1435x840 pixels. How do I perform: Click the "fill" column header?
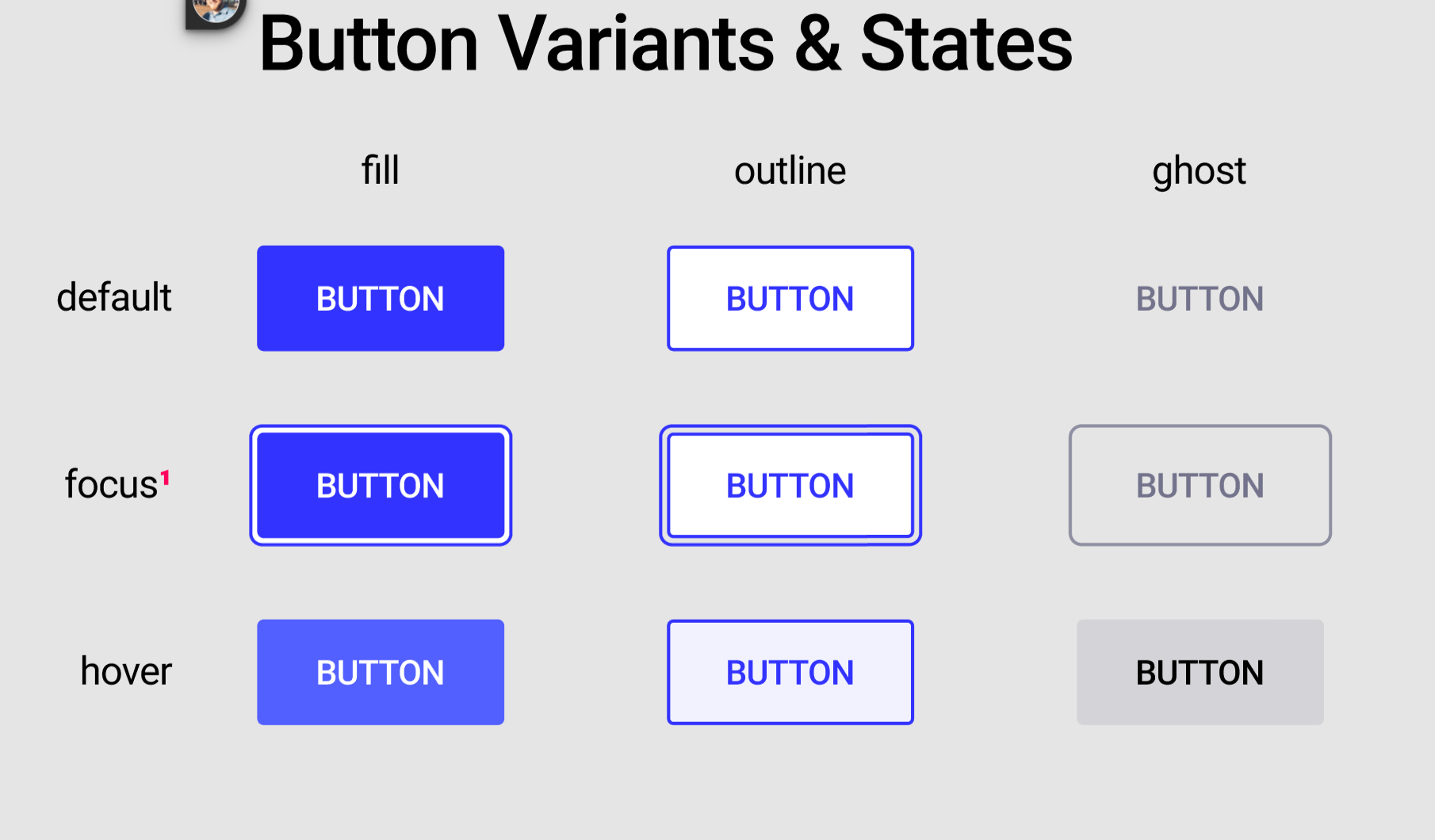pos(381,170)
